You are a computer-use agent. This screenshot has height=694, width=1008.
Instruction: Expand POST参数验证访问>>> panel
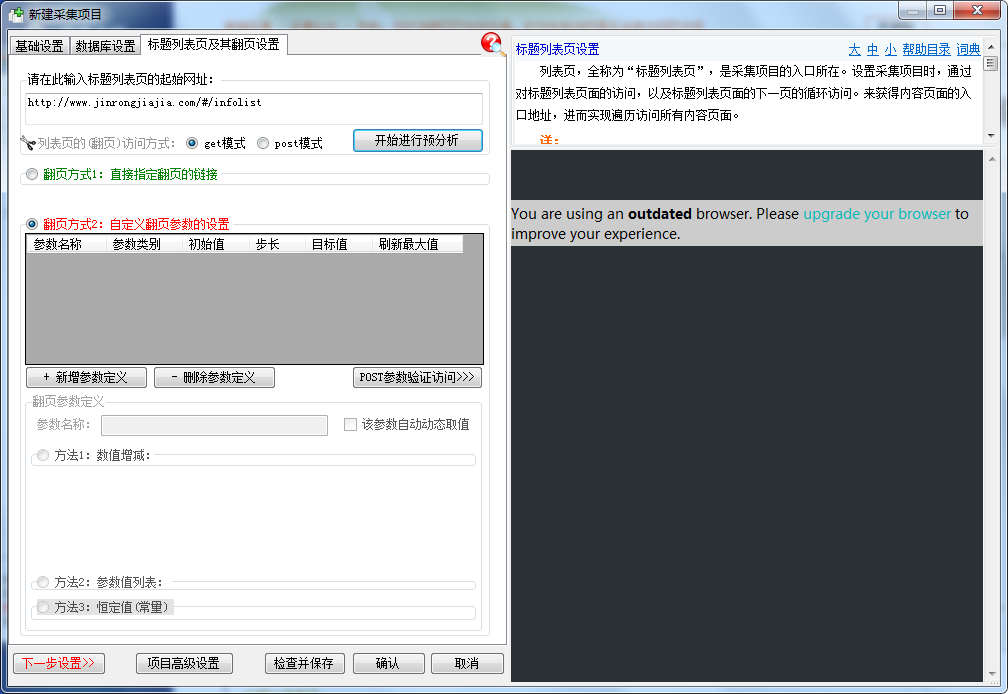tap(418, 377)
